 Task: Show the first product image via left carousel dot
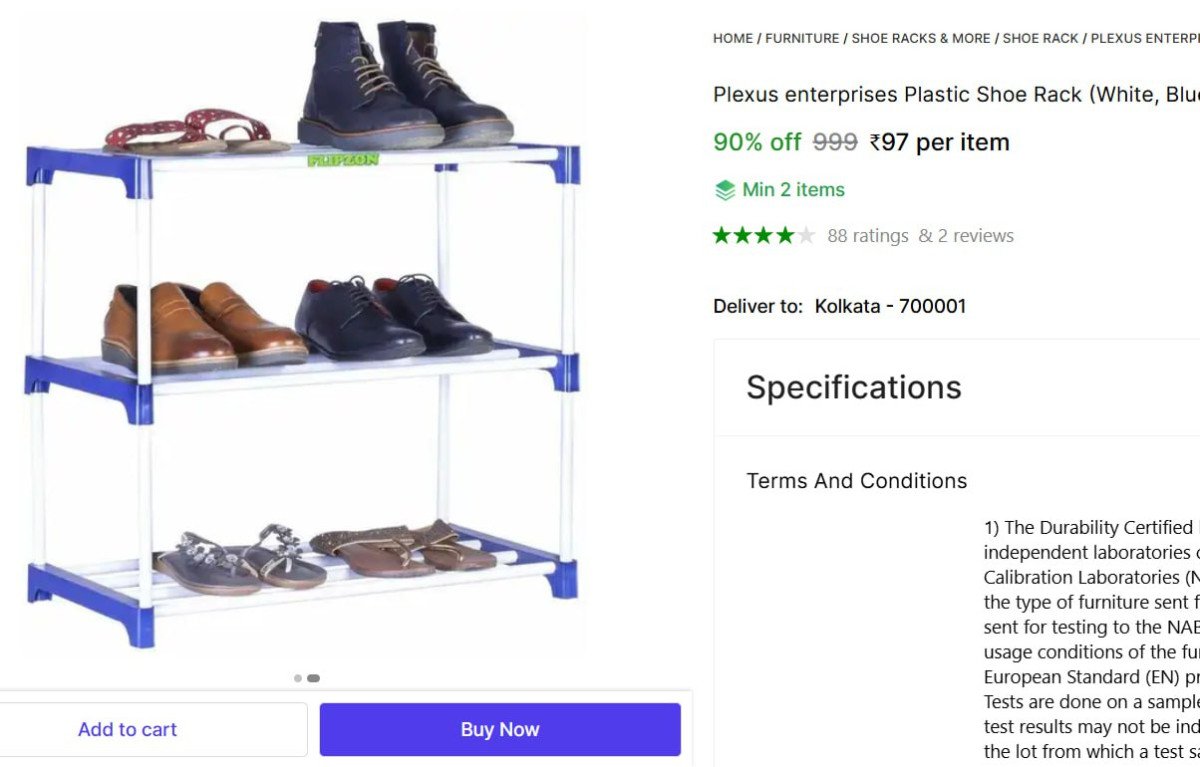(x=298, y=678)
